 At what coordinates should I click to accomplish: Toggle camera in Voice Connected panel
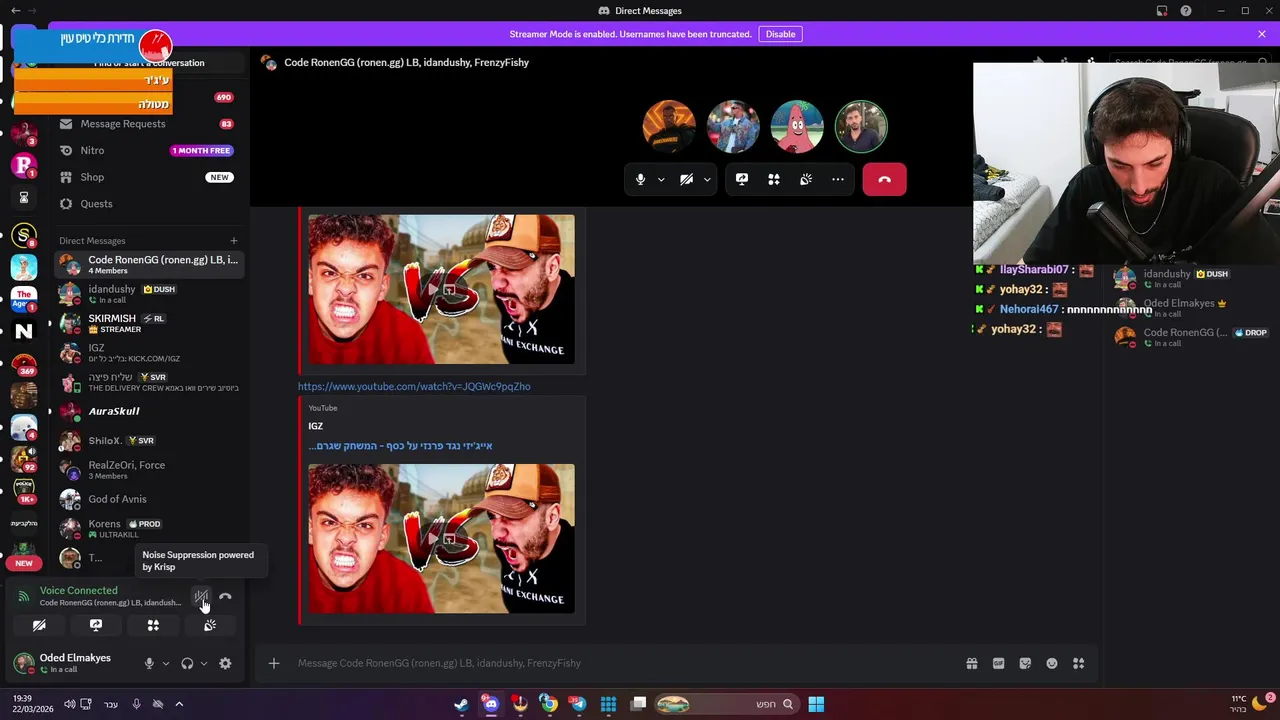click(39, 625)
